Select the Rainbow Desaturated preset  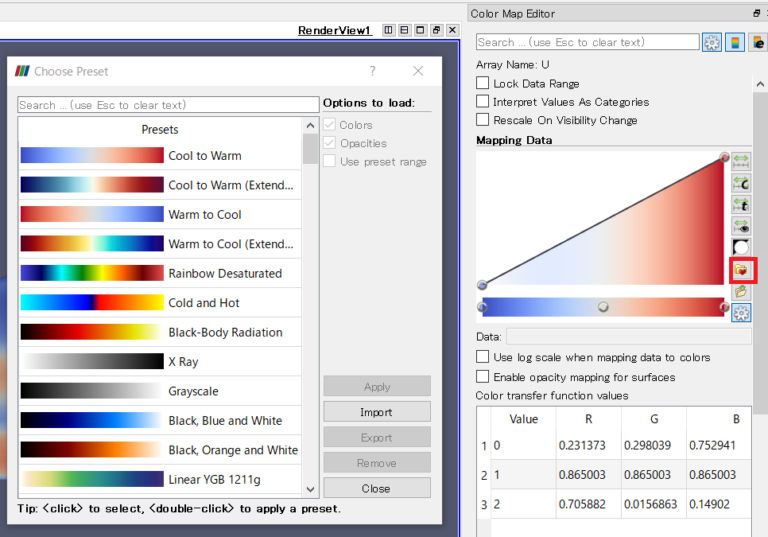(160, 273)
